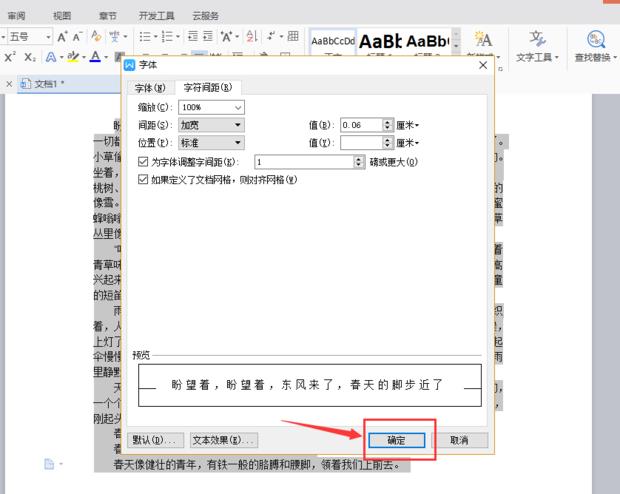Click the page layout icon near document bottom-left
This screenshot has height=494, width=620.
click(x=49, y=464)
